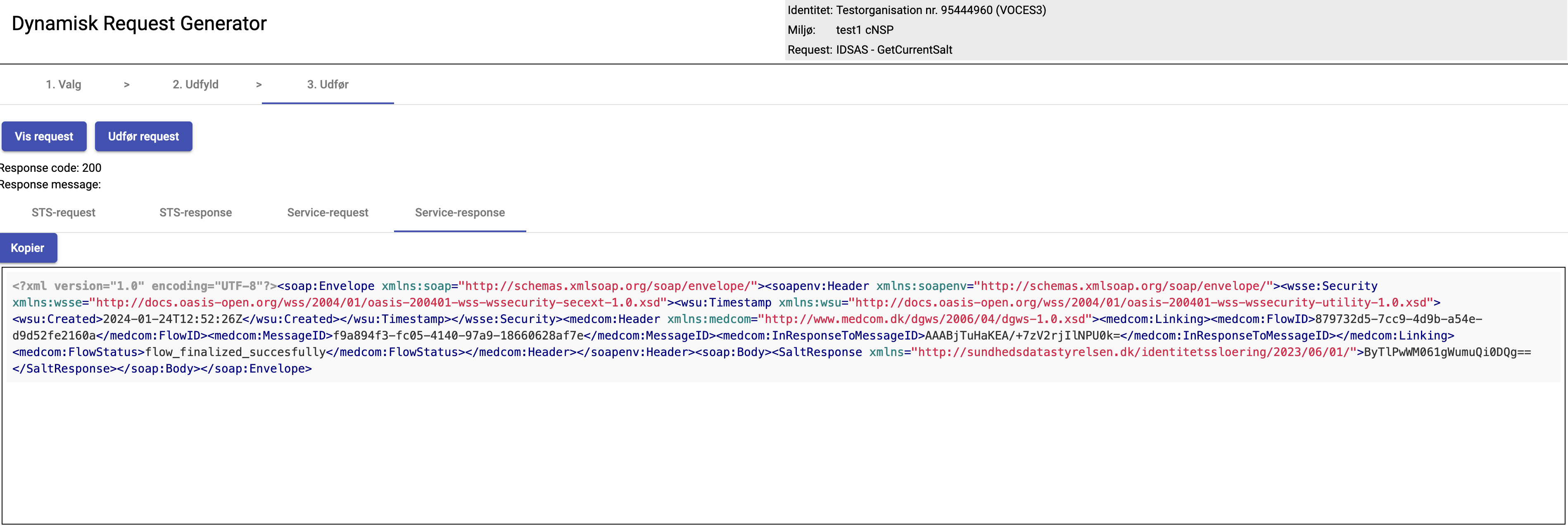Open the STS-response tab
Image resolution: width=1568 pixels, height=532 pixels.
(x=195, y=212)
